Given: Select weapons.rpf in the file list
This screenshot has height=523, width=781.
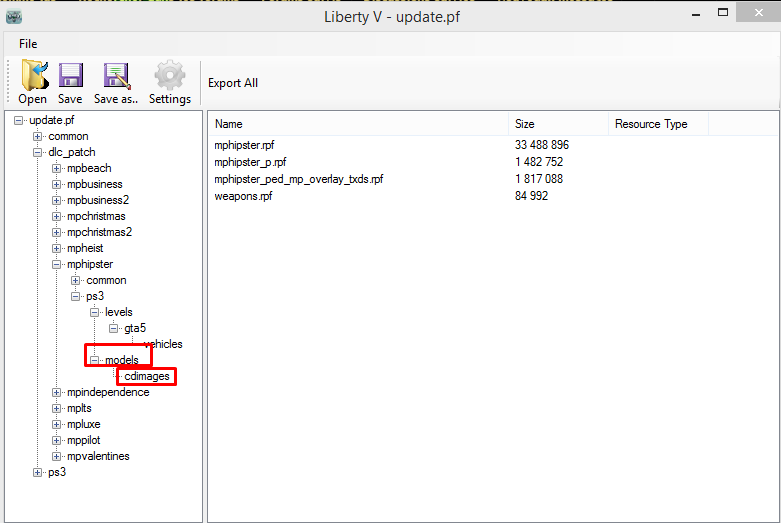Looking at the screenshot, I should coord(243,196).
